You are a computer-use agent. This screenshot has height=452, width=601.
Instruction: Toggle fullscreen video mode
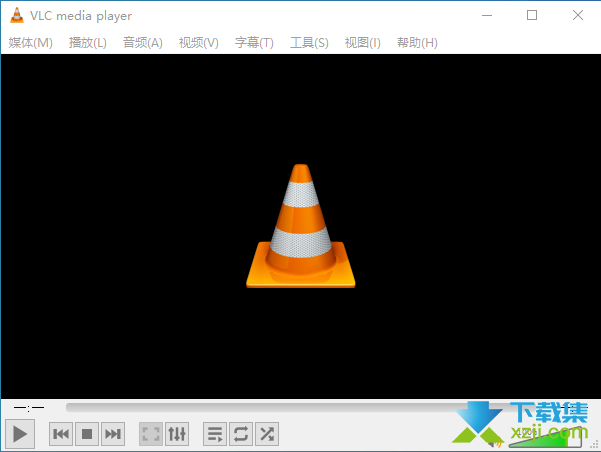[x=151, y=434]
